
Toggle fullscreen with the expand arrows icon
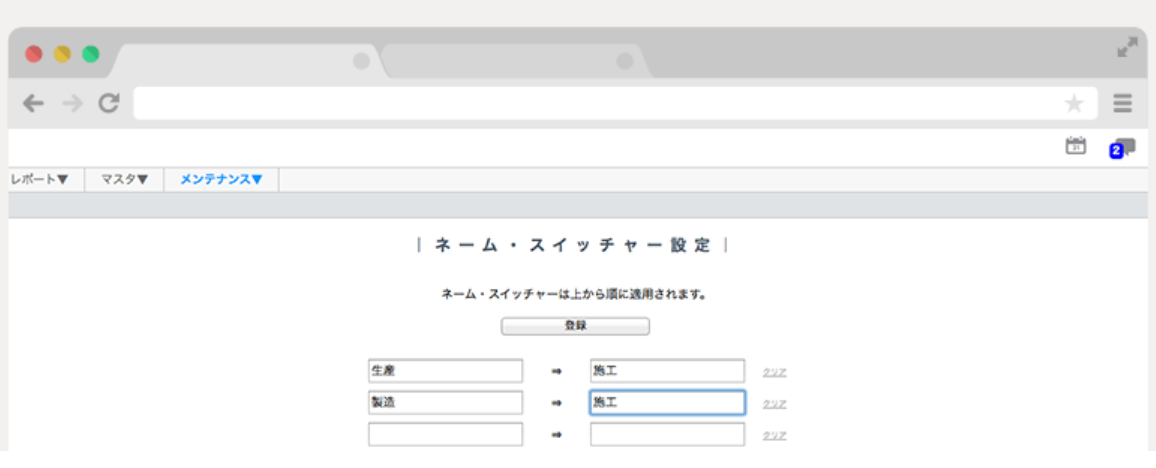click(x=1127, y=47)
